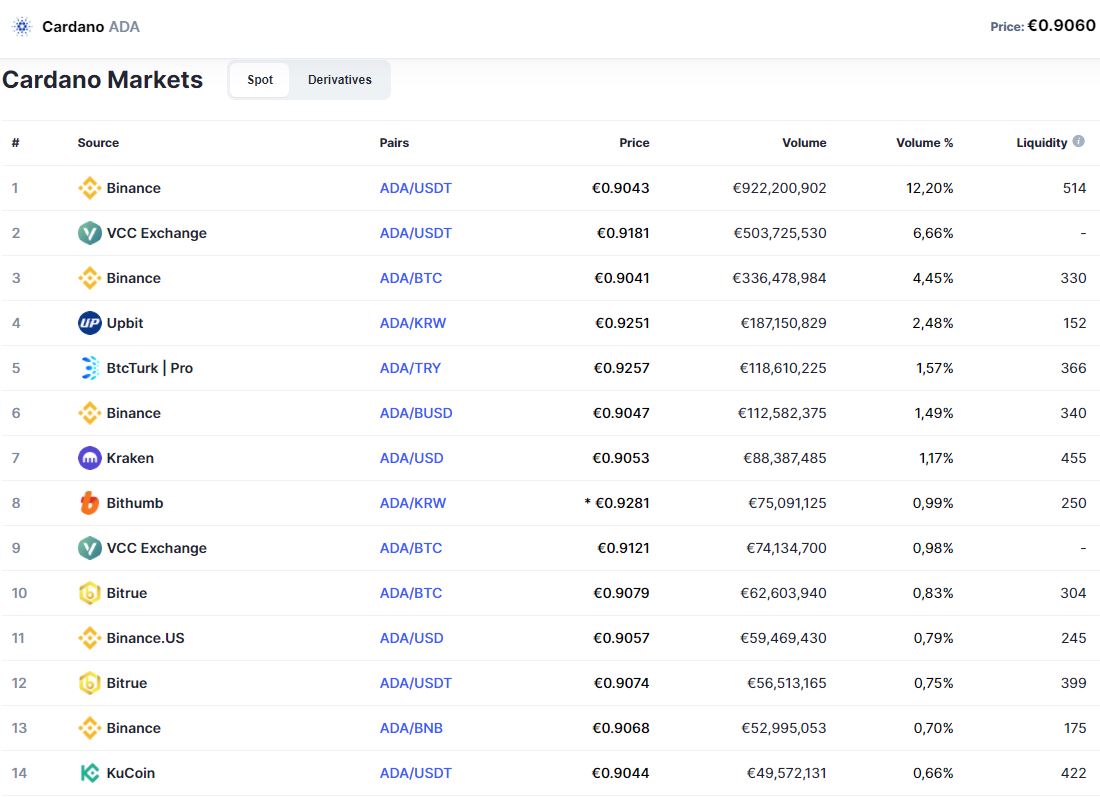Click the Cardano ADA header title

click(x=90, y=27)
